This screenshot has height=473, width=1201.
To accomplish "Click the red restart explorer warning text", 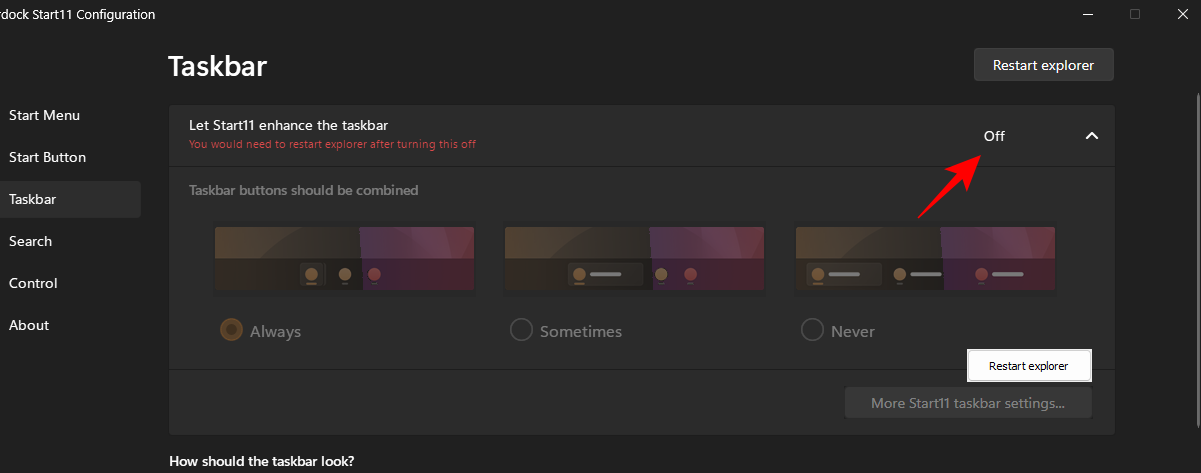I will 332,144.
